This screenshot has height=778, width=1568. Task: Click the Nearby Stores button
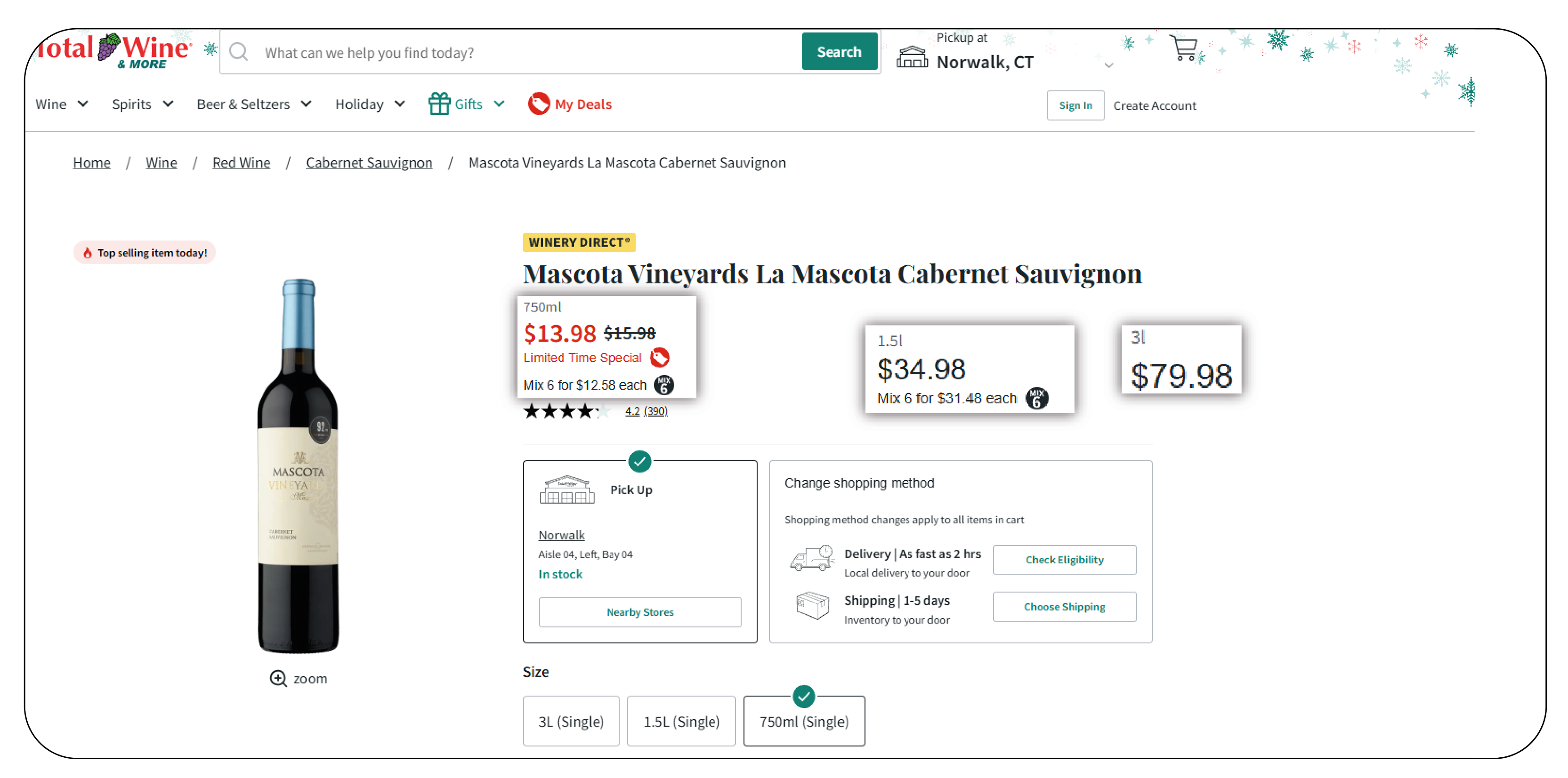pos(640,612)
